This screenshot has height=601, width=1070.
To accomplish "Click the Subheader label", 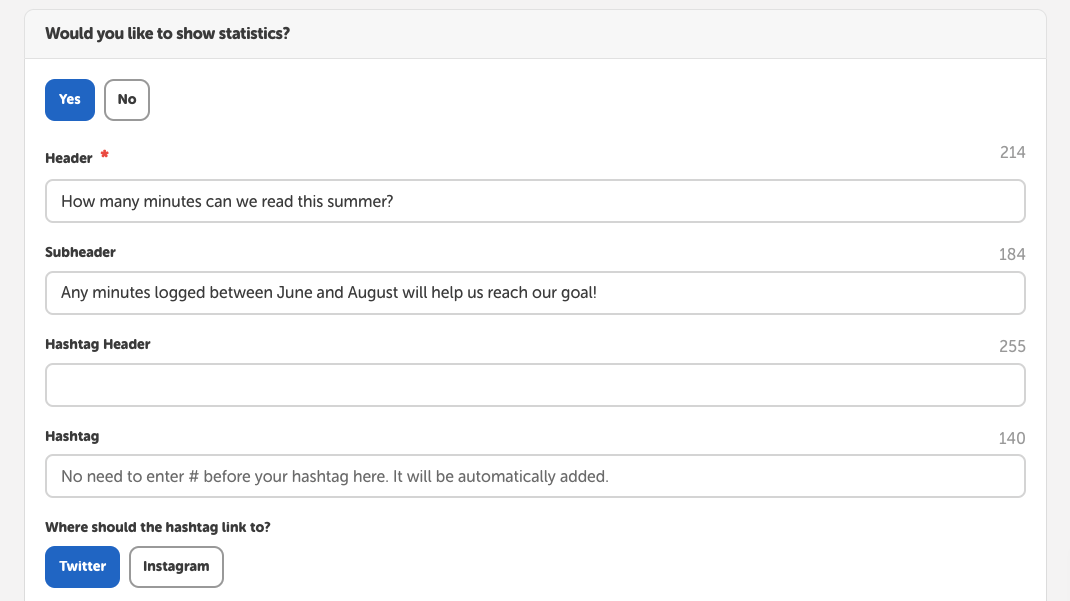I will pos(80,252).
